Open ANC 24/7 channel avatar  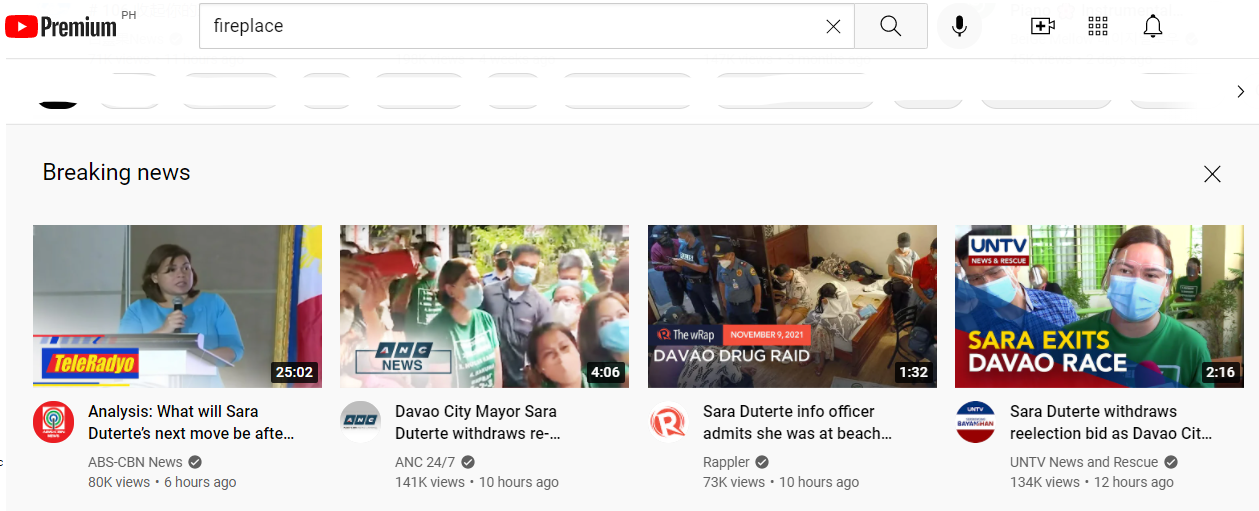[360, 422]
